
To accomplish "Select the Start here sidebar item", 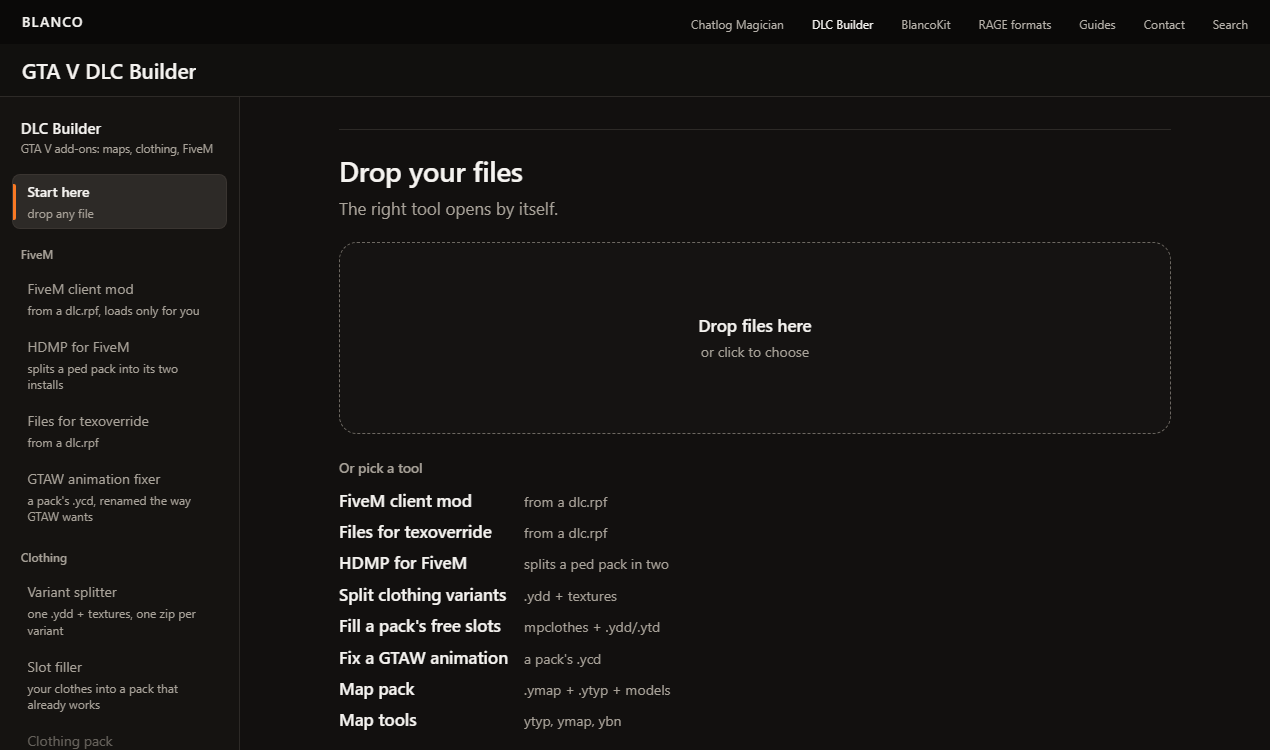I will pos(120,202).
